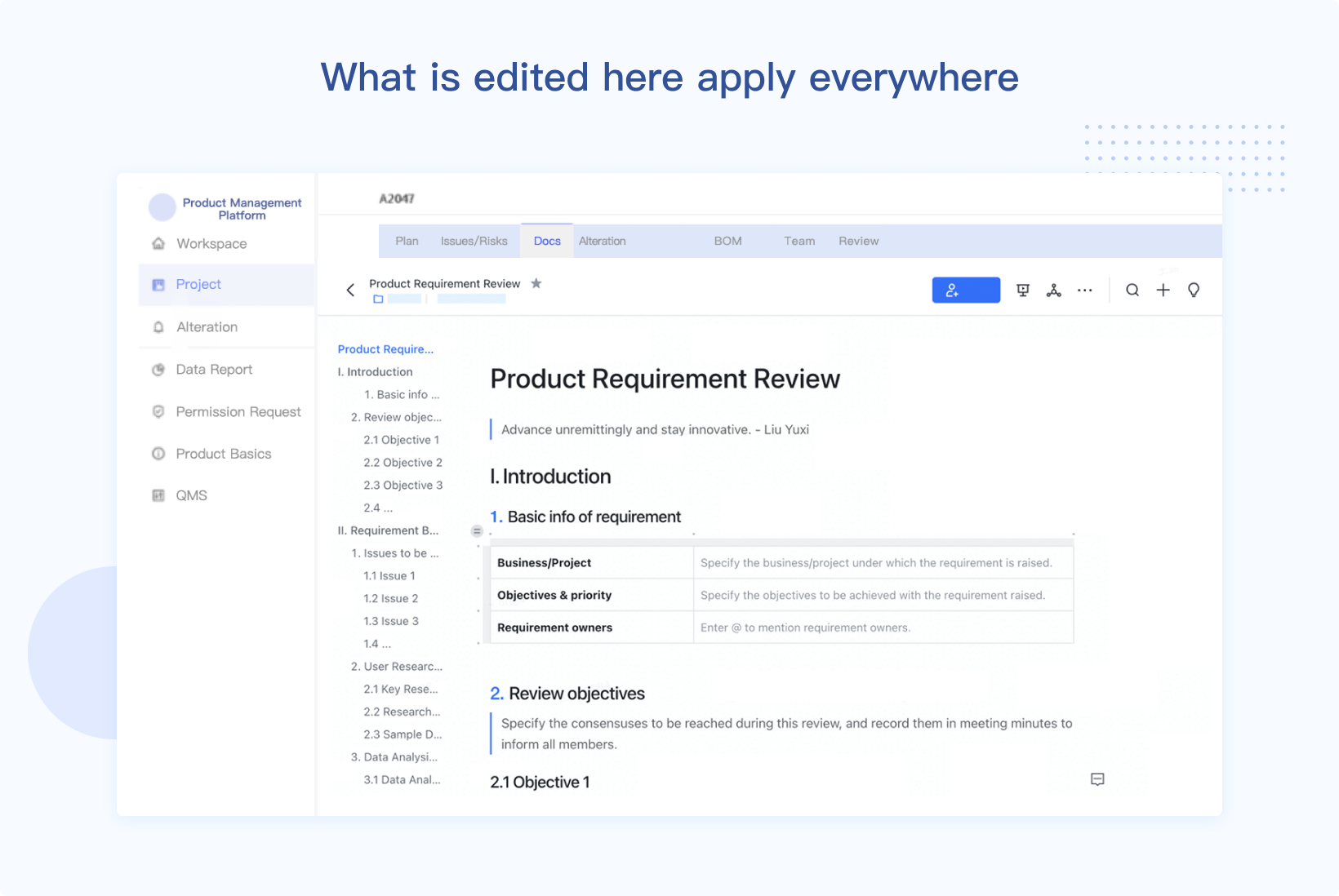
Task: Click the lightbulb tips icon
Action: coord(1194,290)
